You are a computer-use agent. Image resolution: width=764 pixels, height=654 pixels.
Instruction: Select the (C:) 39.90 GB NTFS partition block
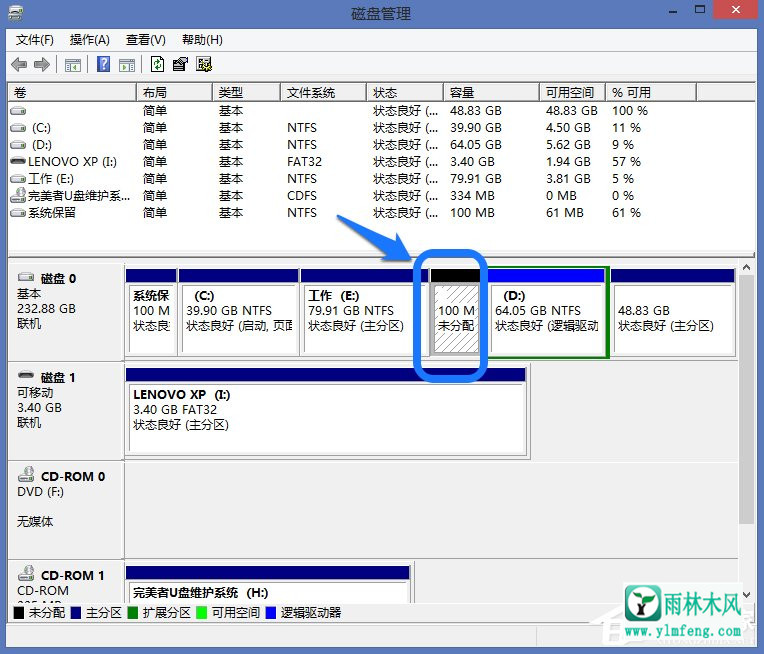click(239, 312)
